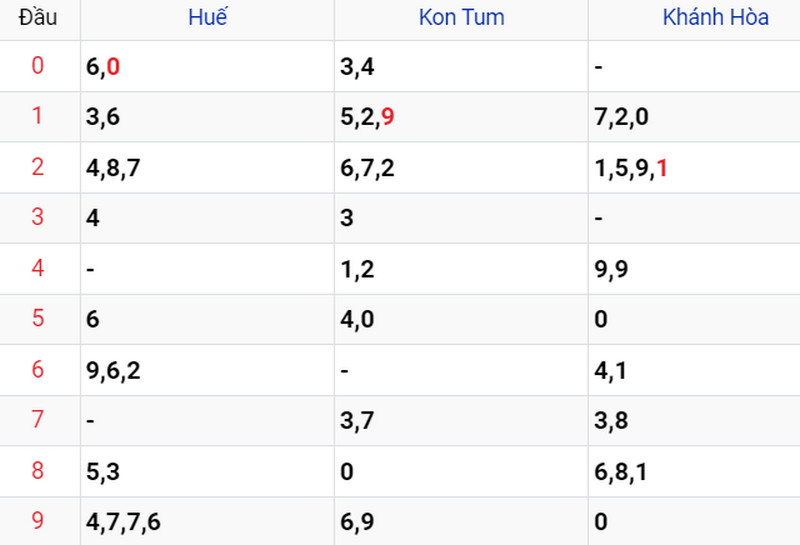Click the Đầu column header

(x=38, y=17)
